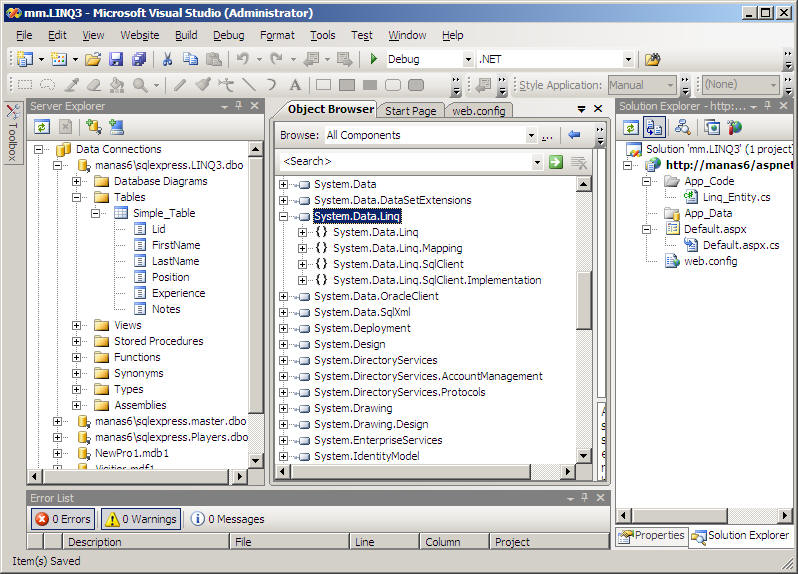The height and width of the screenshot is (574, 798).
Task: Select Linq_Entity.cs in Solution Explorer
Action: (736, 197)
